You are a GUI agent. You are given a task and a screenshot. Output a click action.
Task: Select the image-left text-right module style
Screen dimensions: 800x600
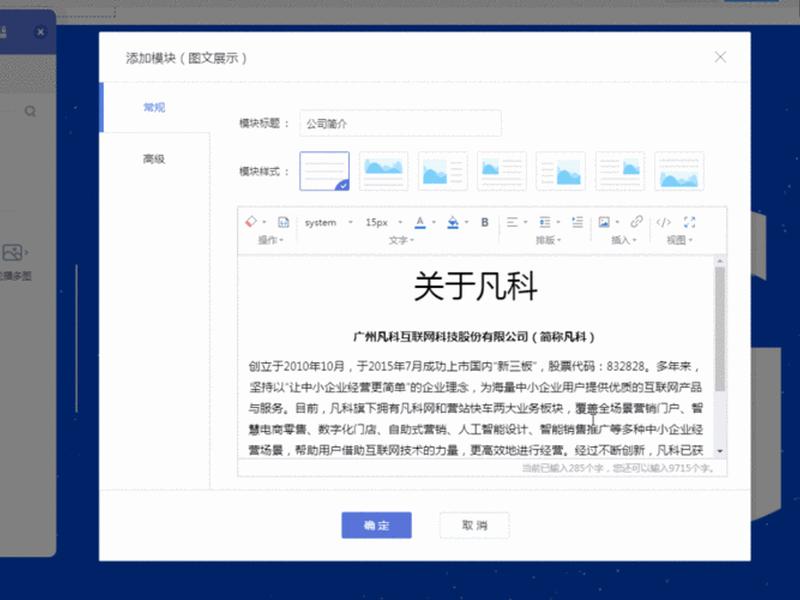coord(443,171)
